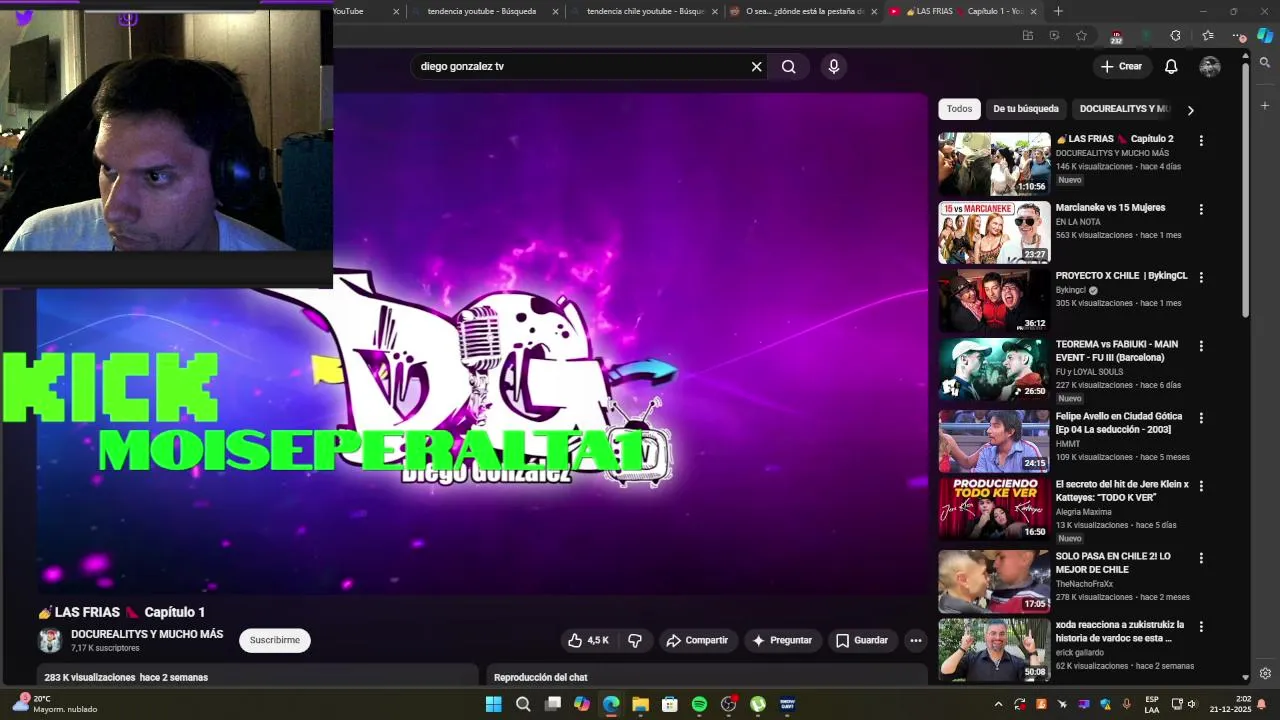
Task: Open File Explorer from taskbar
Action: (x=640, y=704)
